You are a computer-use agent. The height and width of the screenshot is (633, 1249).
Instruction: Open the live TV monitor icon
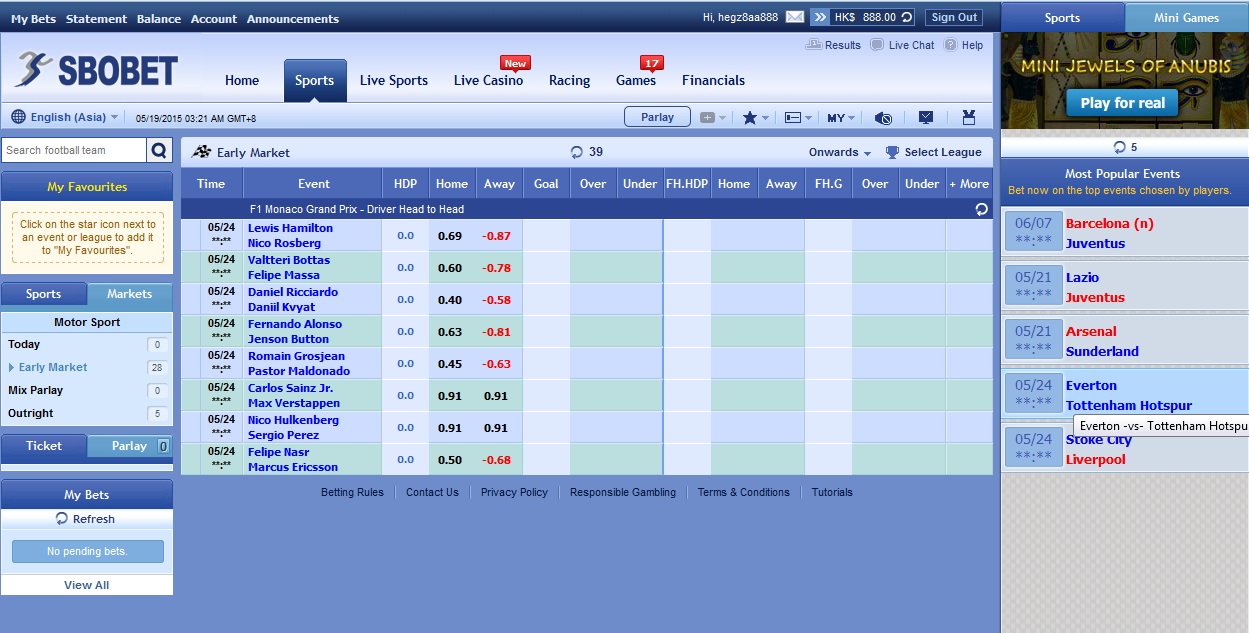(x=926, y=117)
